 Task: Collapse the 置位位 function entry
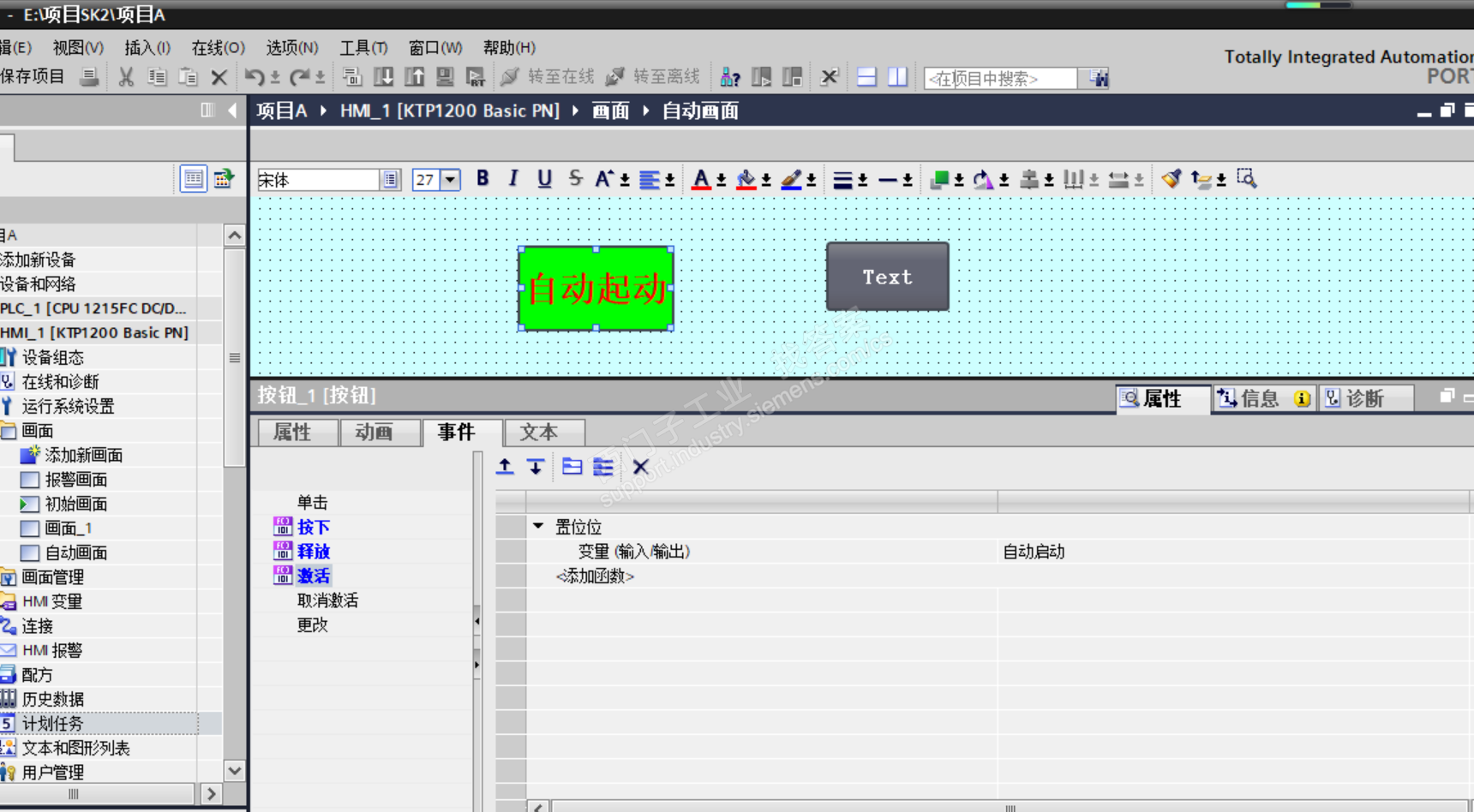point(538,526)
